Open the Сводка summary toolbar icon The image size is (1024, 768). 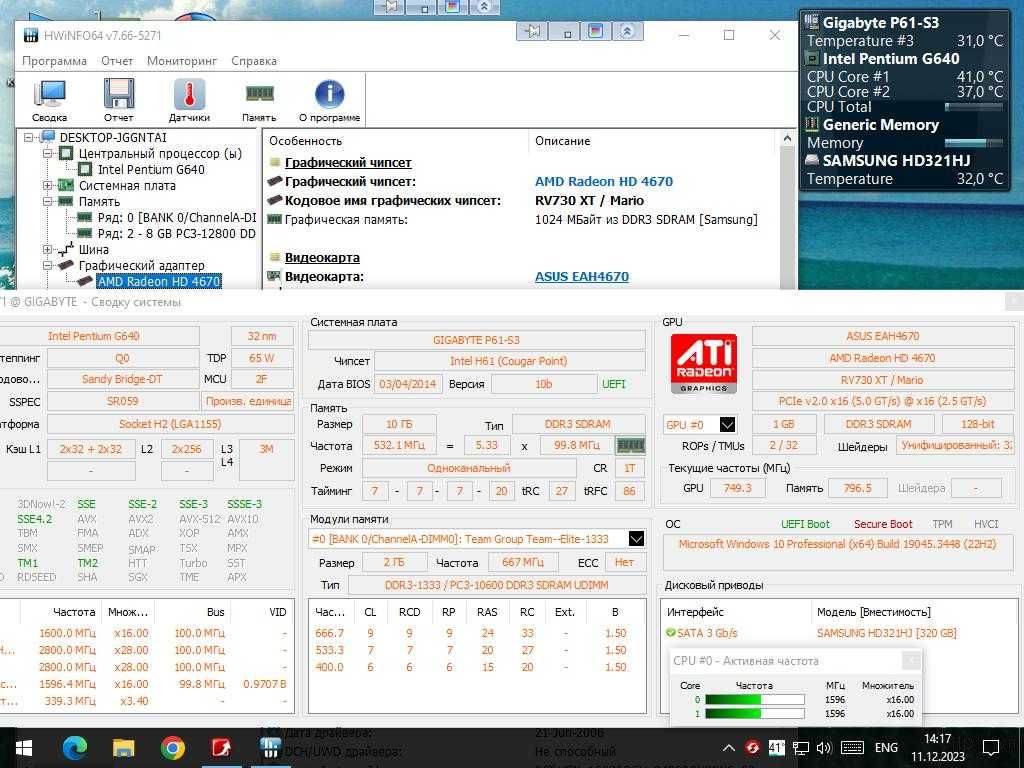pyautogui.click(x=50, y=99)
